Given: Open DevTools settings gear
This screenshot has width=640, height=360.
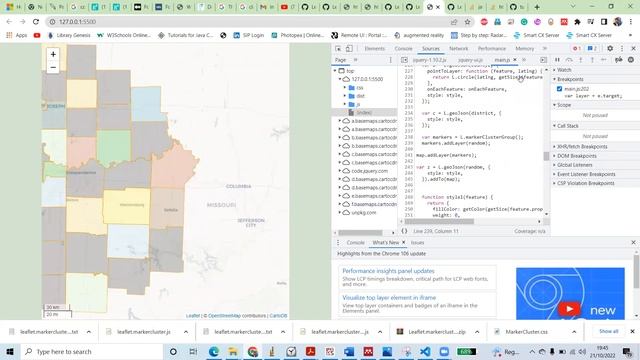Looking at the screenshot, I should [x=610, y=48].
